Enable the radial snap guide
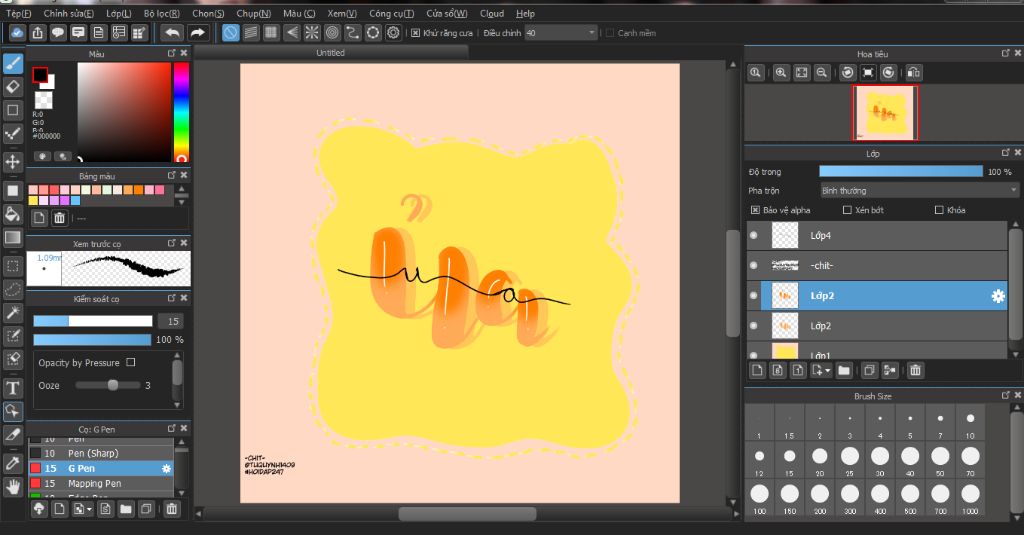This screenshot has height=535, width=1024. pos(312,33)
